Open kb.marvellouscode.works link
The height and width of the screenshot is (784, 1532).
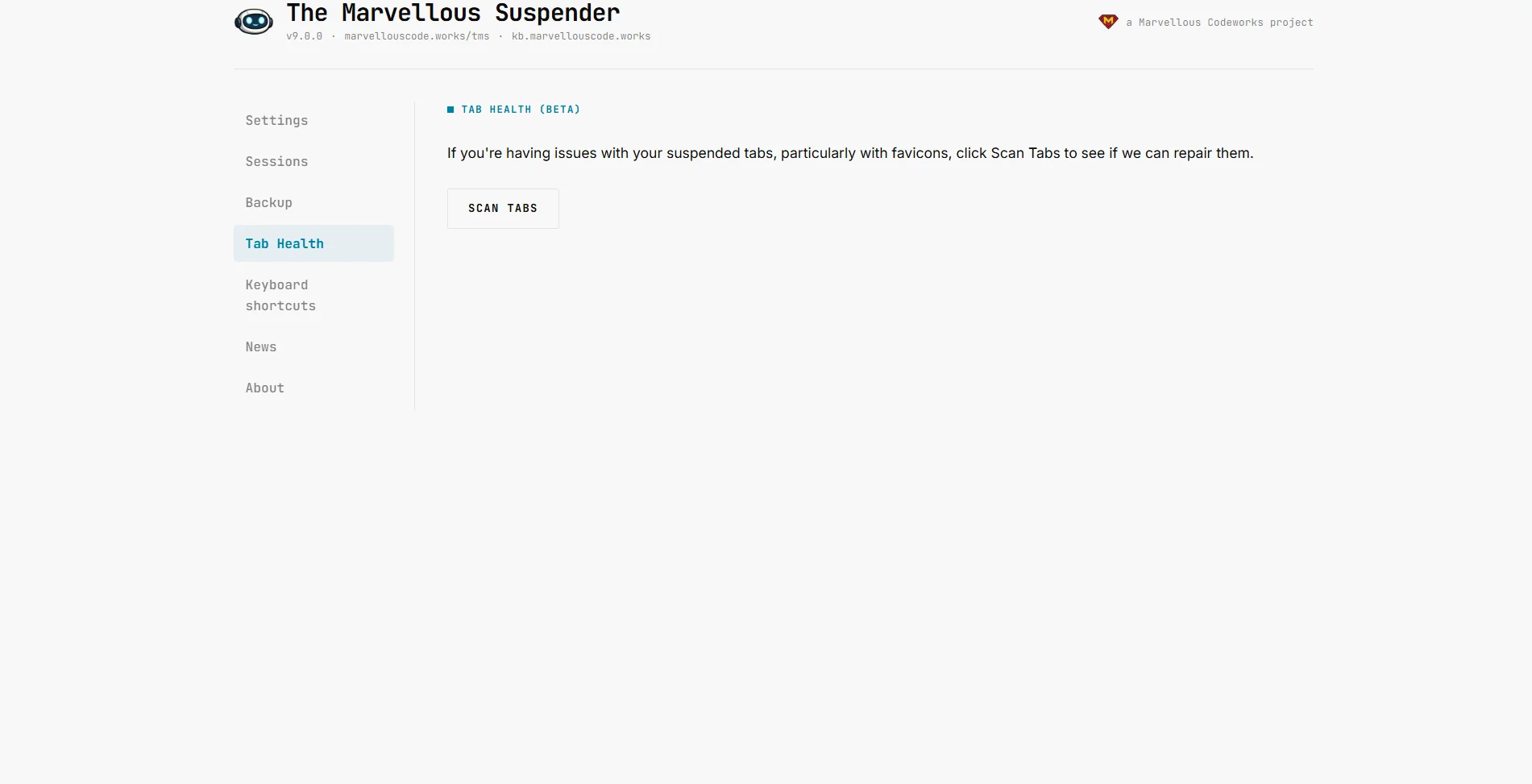581,36
